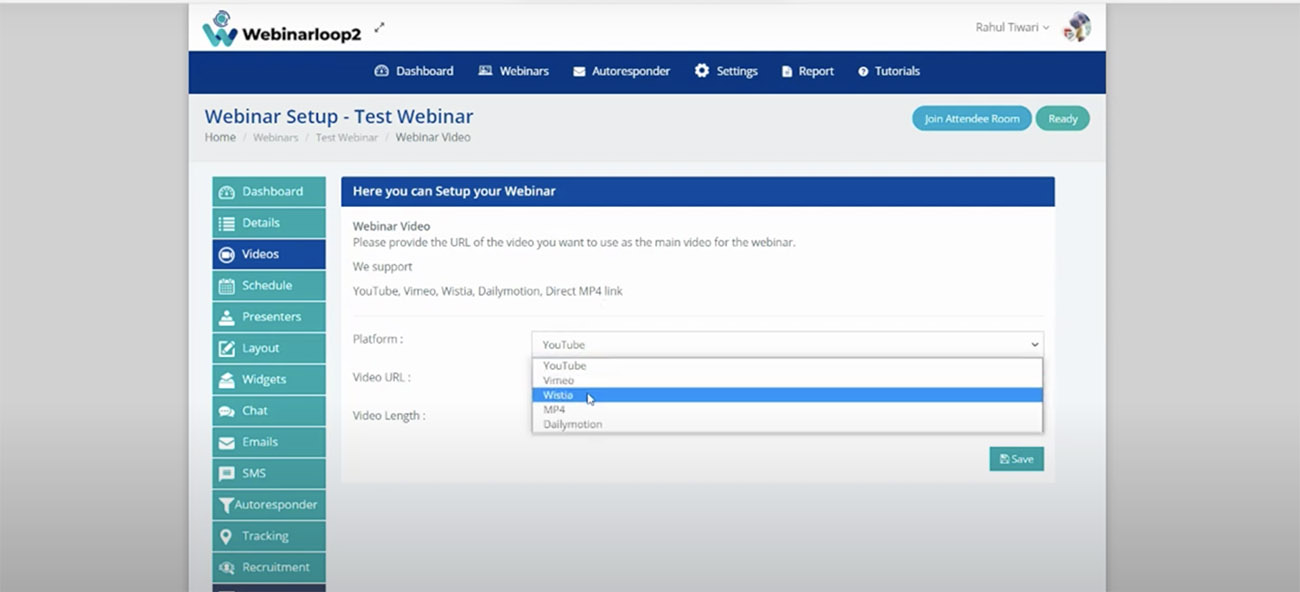1300x592 pixels.
Task: Open the Settings top menu
Action: pos(726,71)
